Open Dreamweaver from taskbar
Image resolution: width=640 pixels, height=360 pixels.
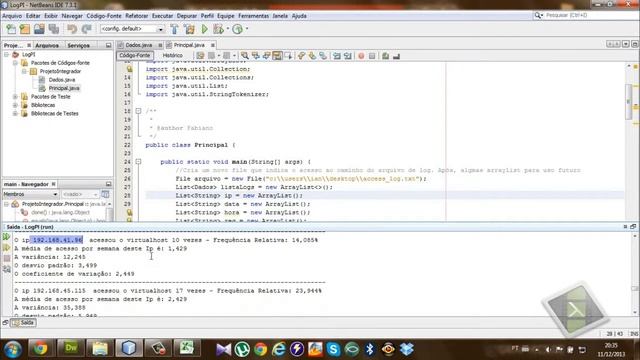[x=71, y=349]
